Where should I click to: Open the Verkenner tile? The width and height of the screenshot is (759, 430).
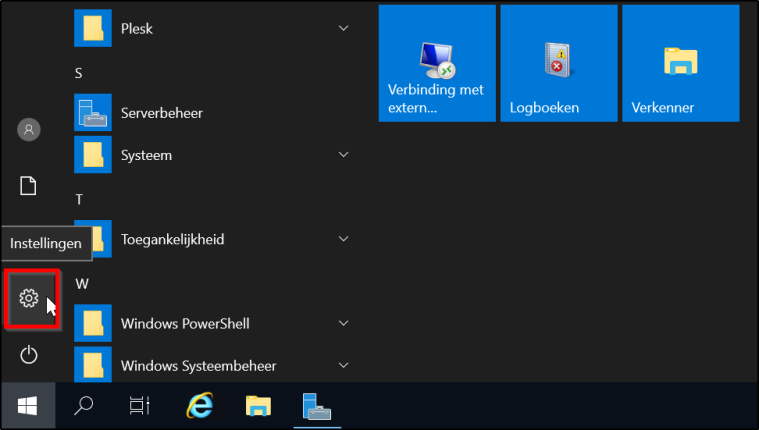click(680, 63)
